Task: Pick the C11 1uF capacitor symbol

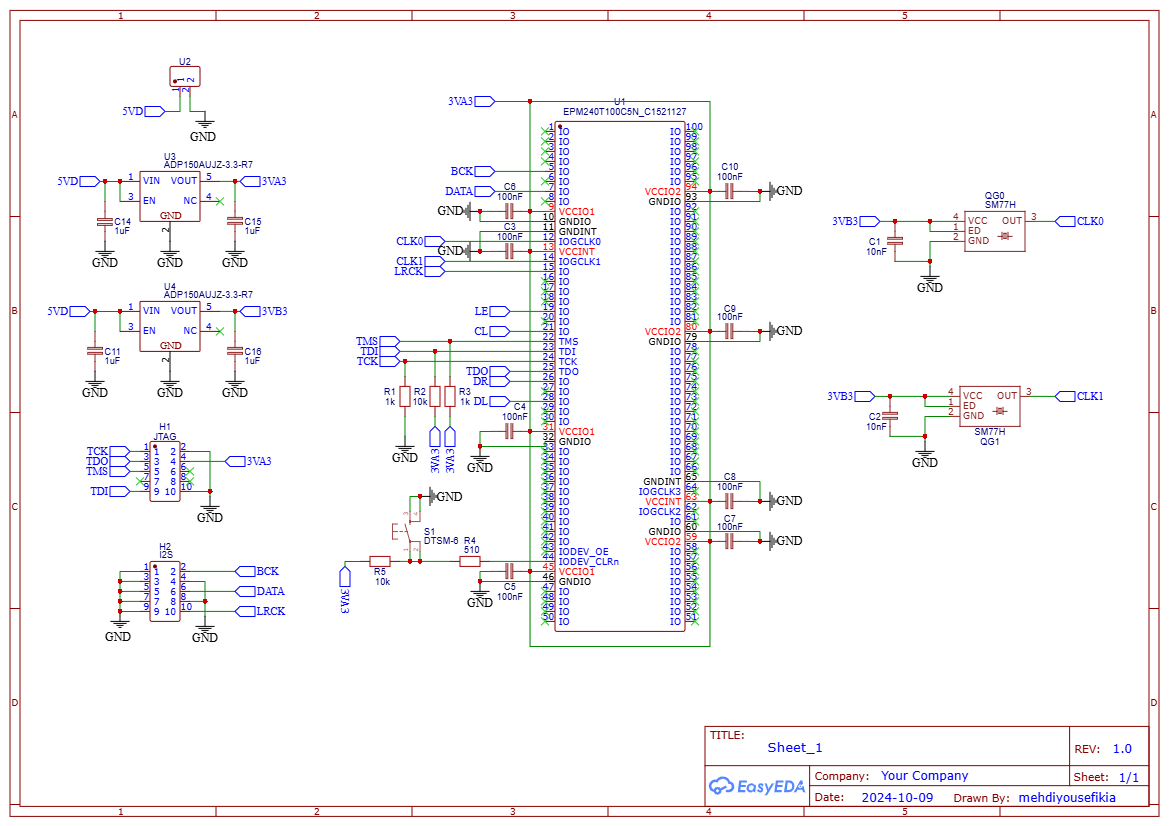Action: point(95,351)
